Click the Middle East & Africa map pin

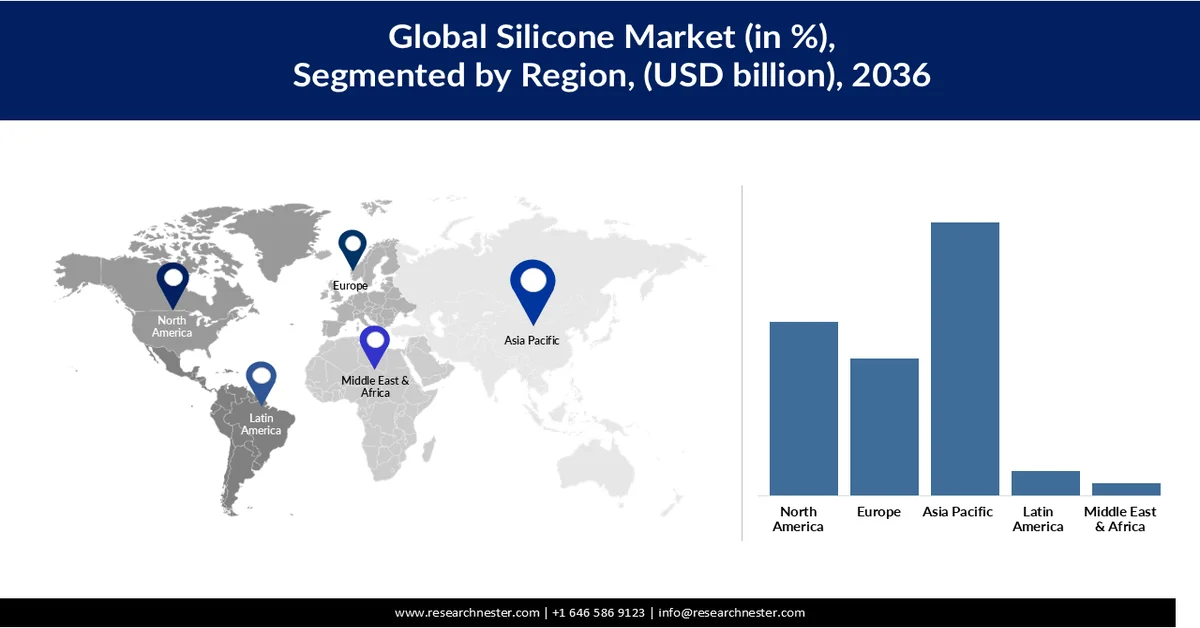pos(375,348)
